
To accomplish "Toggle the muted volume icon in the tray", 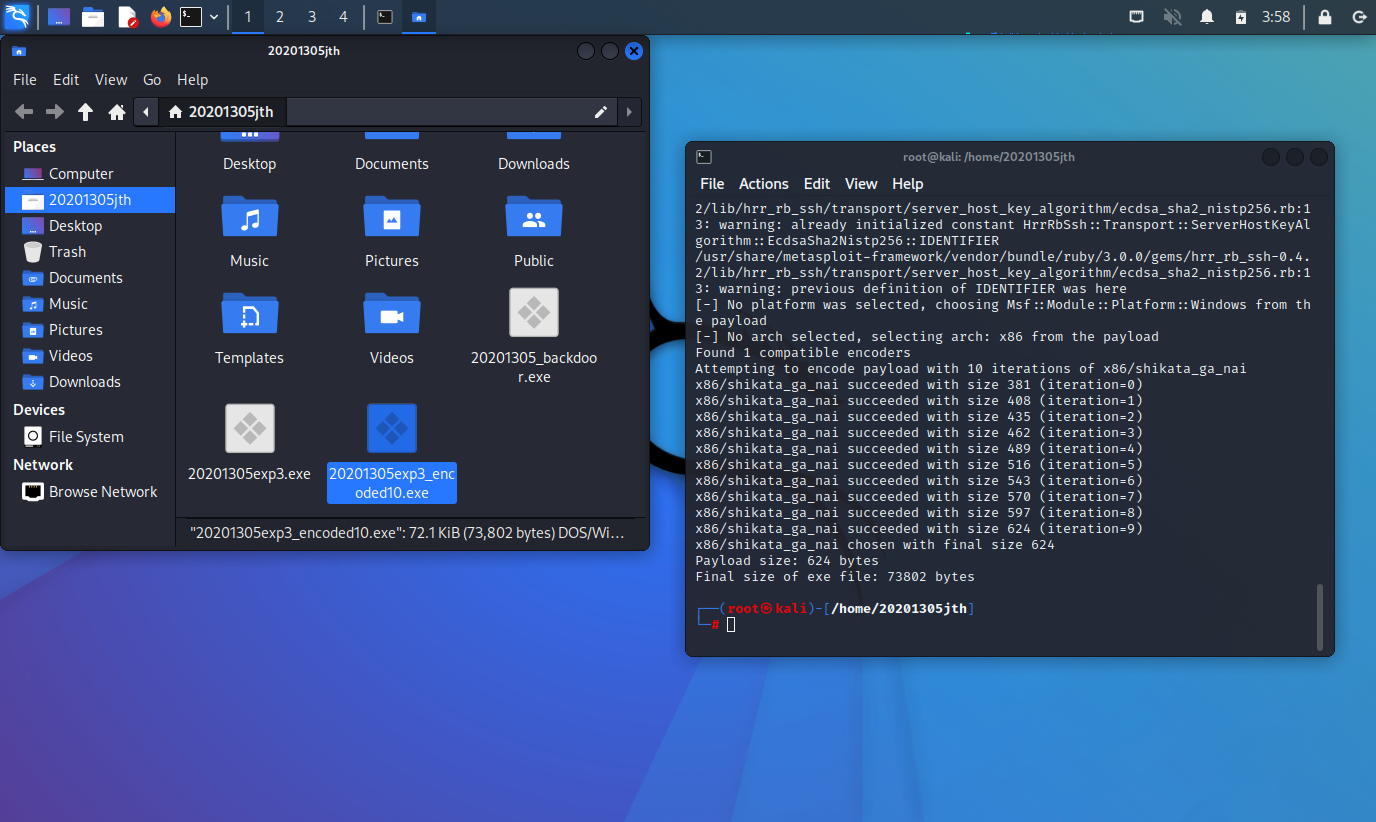I will click(1172, 17).
